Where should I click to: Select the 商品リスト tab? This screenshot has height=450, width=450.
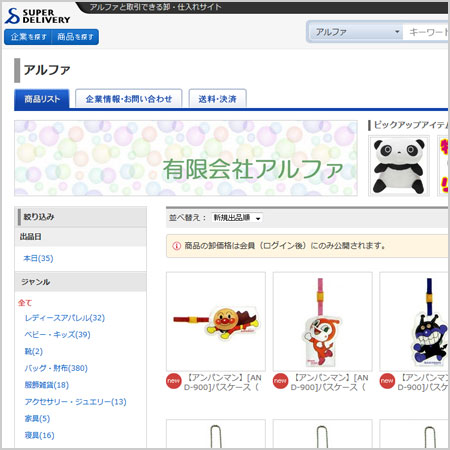pos(42,99)
